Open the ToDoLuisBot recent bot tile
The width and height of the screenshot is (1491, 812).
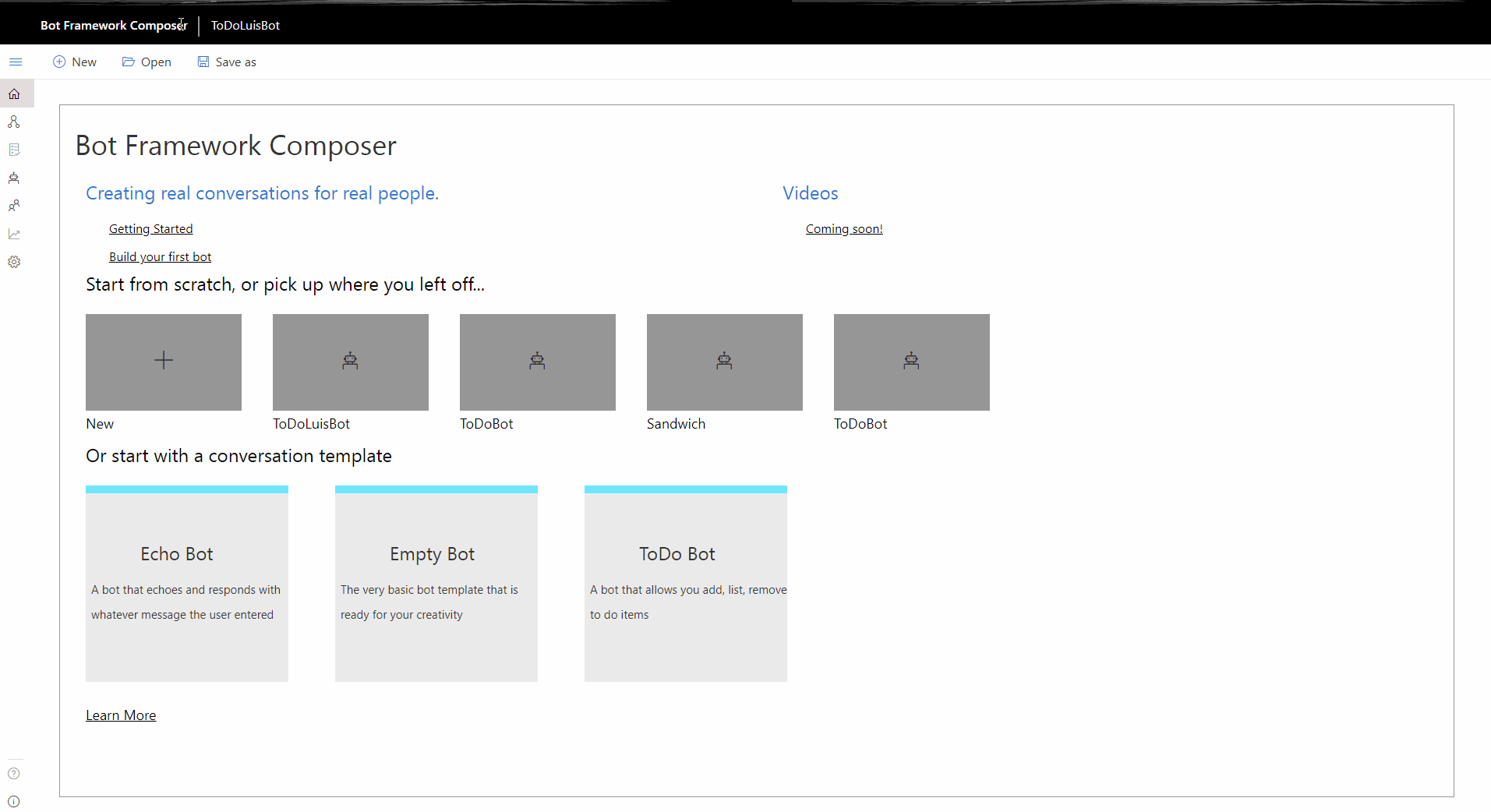pos(351,362)
